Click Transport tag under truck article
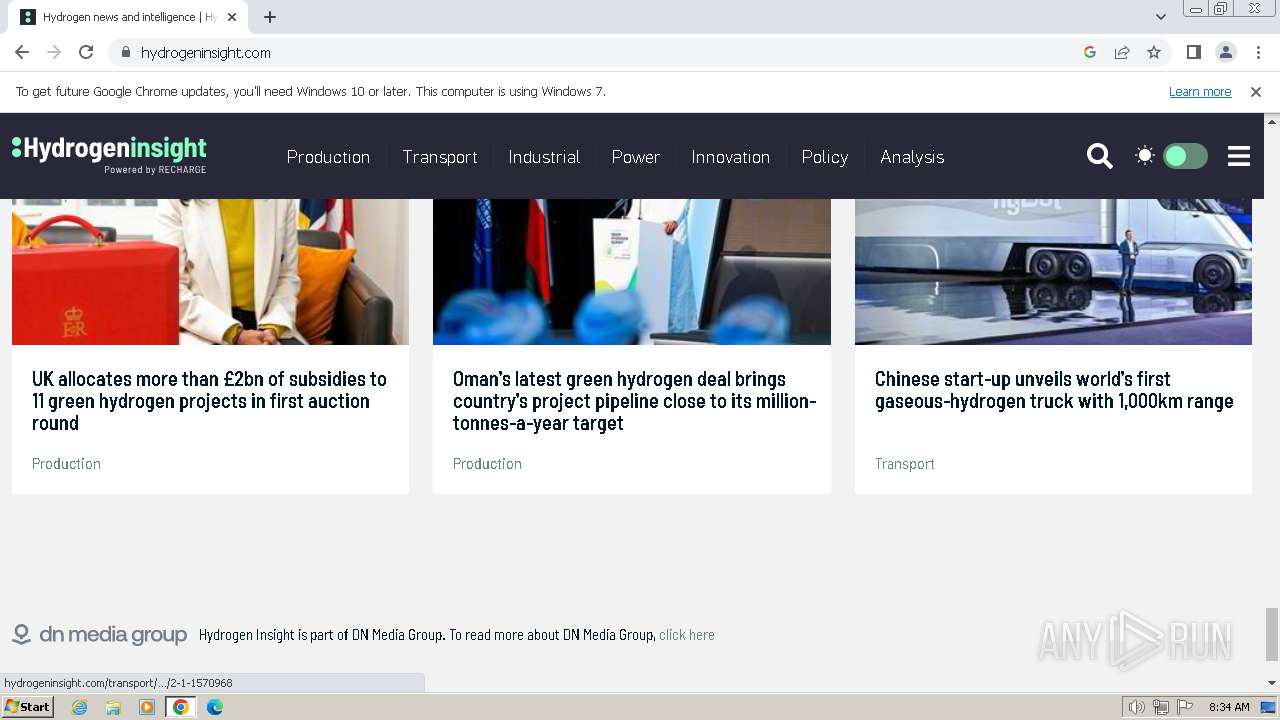1280x720 pixels. (x=905, y=463)
